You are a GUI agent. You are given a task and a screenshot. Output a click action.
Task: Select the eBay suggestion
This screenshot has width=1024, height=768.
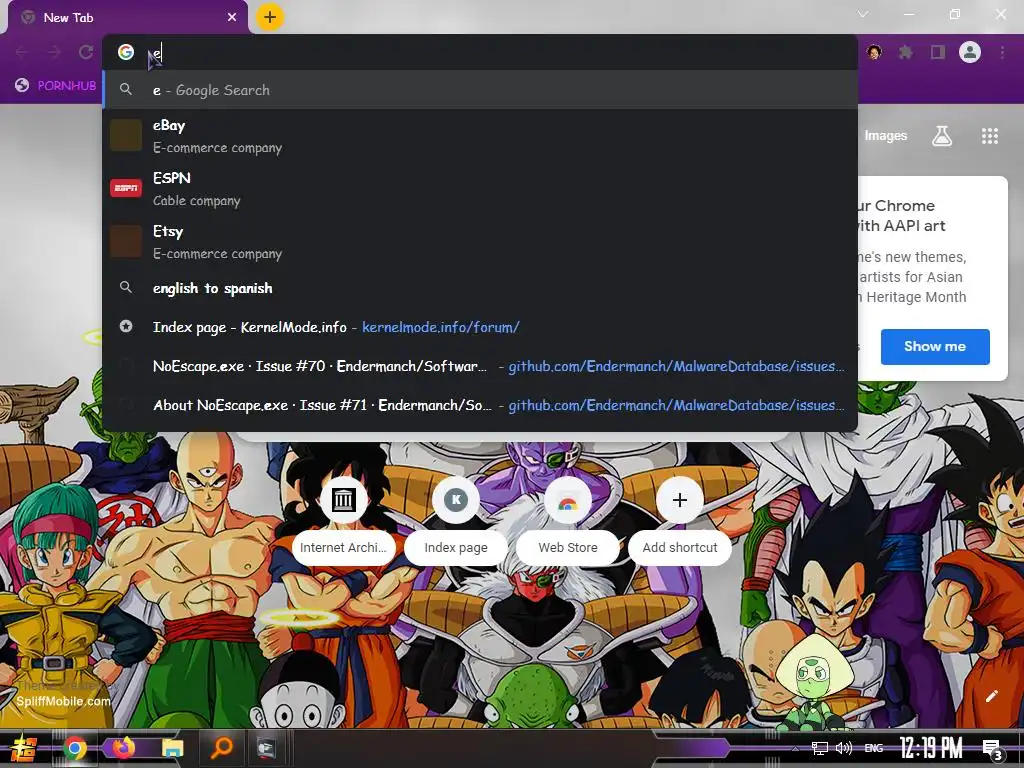click(480, 136)
